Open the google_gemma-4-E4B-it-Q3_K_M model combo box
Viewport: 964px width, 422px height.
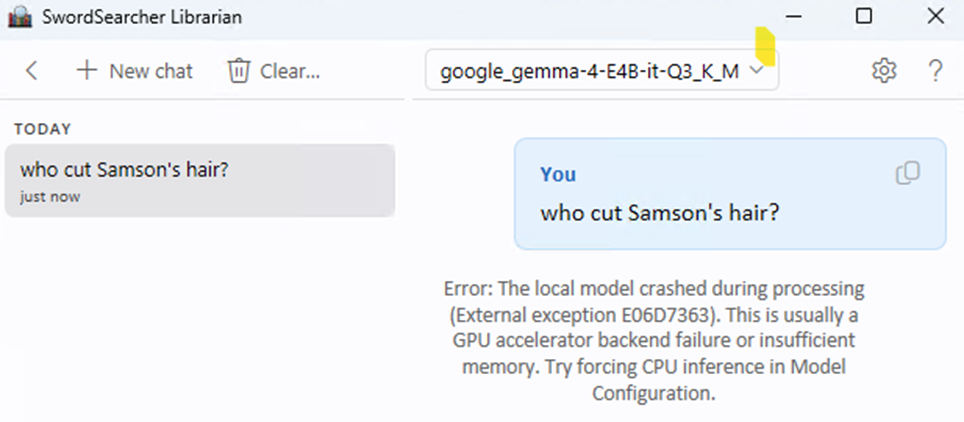(x=602, y=71)
